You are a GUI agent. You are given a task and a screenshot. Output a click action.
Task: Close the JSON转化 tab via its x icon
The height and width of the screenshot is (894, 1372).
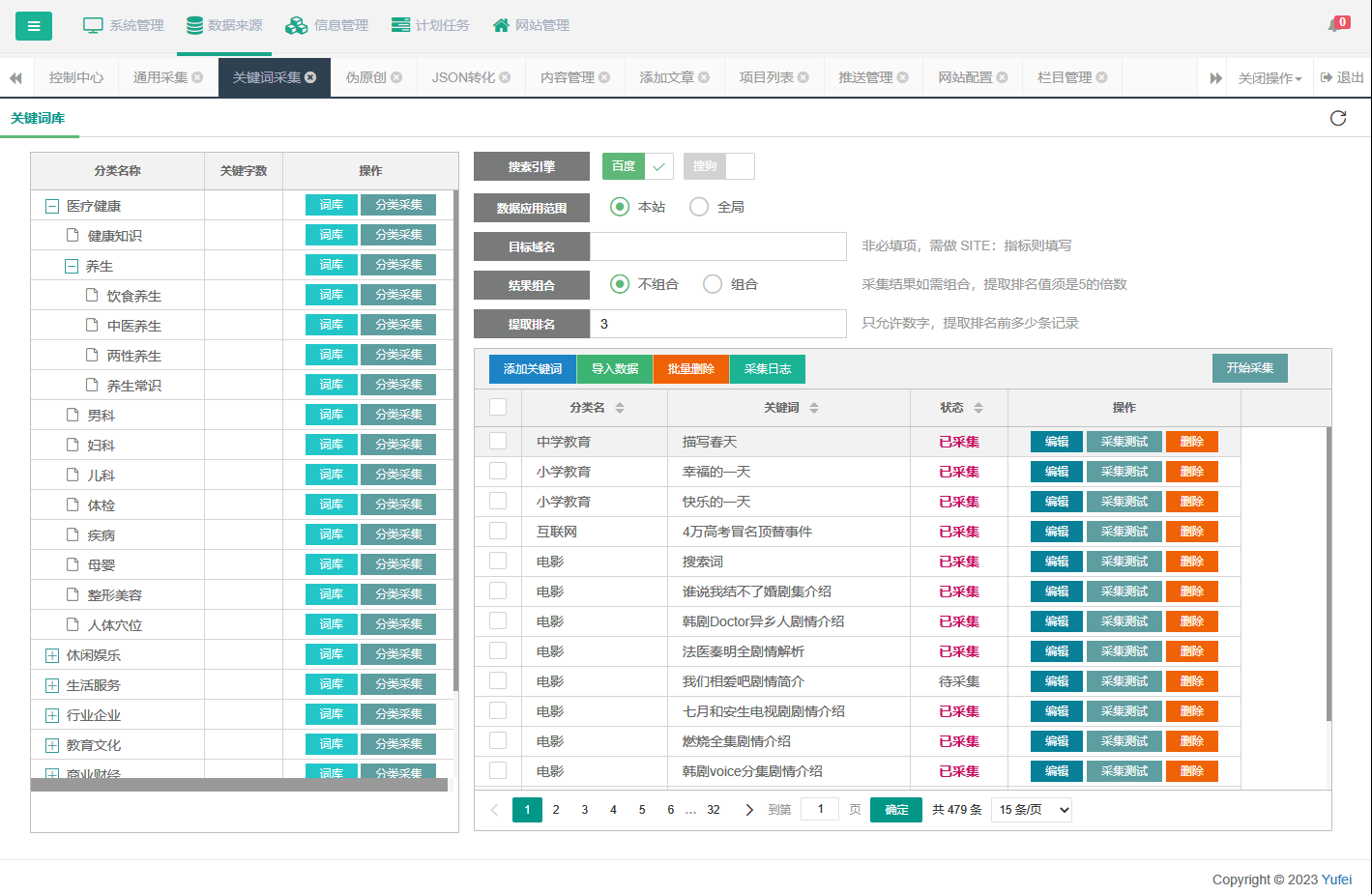coord(505,77)
